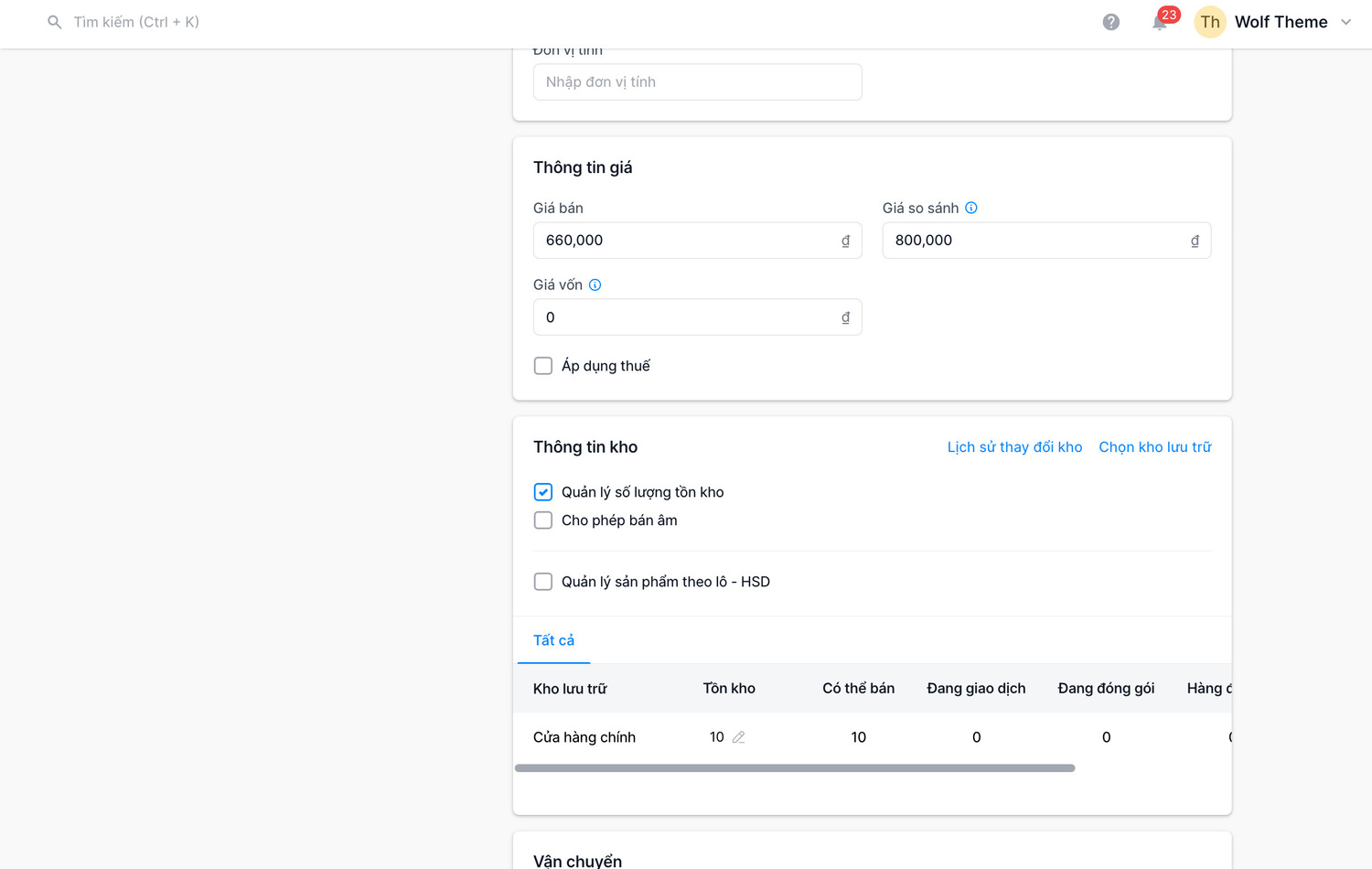
Task: Click the Giá bán input 660,000
Action: [x=698, y=241]
